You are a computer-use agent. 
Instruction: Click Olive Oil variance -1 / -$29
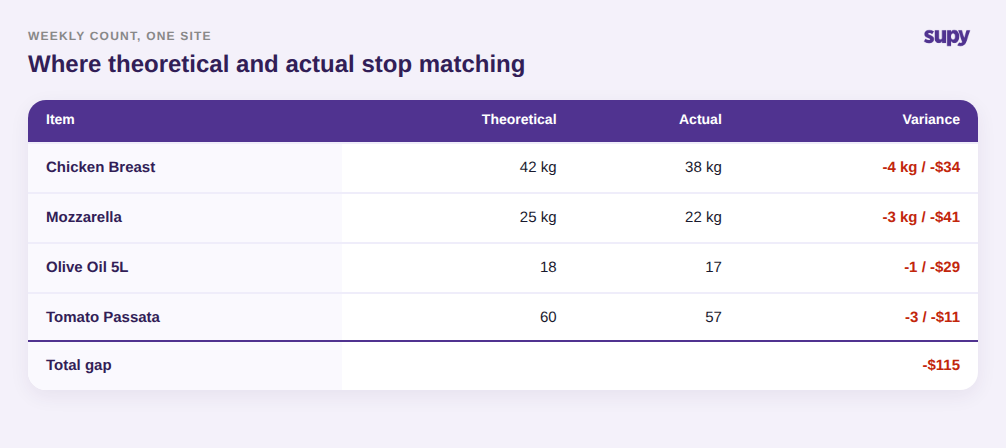932,268
